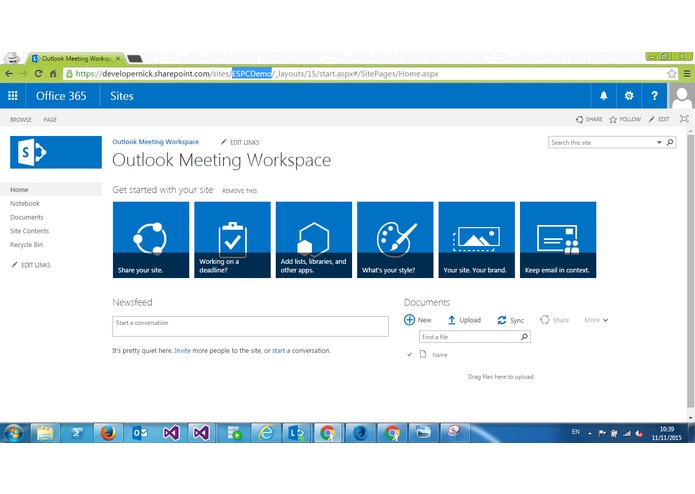The height and width of the screenshot is (494, 695).
Task: Open Your site. Your brand. tile
Action: (x=476, y=240)
